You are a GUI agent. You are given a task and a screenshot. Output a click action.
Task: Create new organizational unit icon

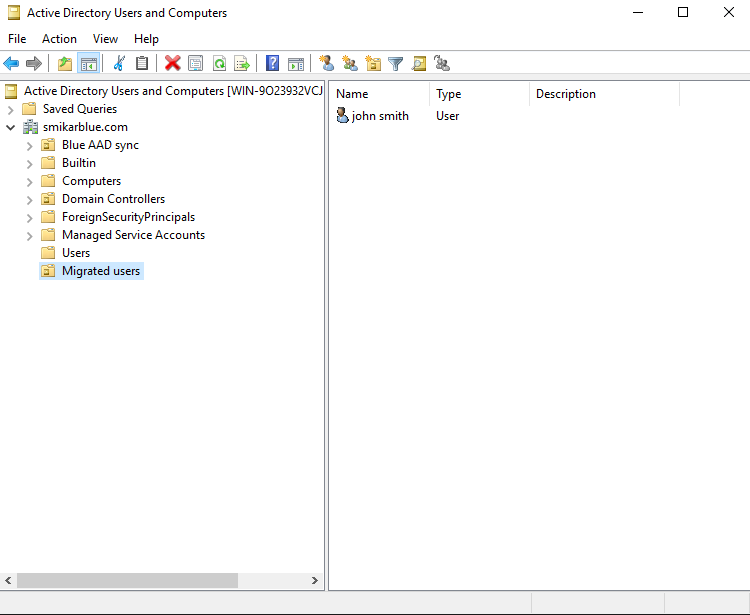373,63
